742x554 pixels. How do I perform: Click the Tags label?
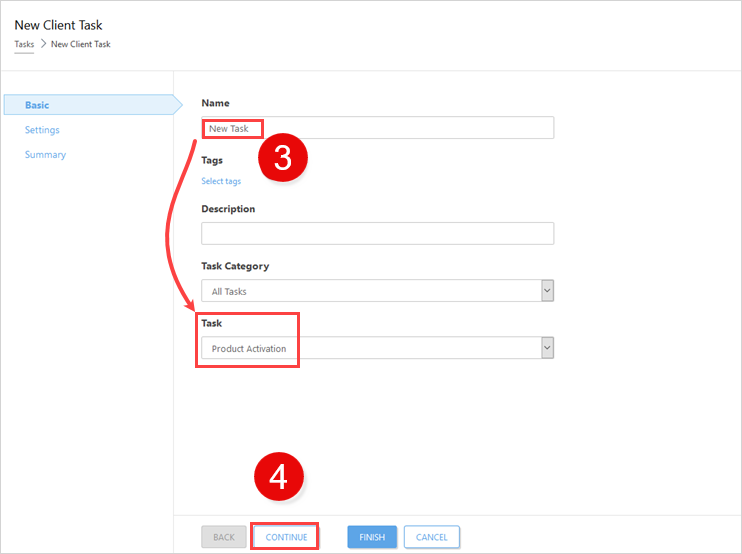pos(212,160)
